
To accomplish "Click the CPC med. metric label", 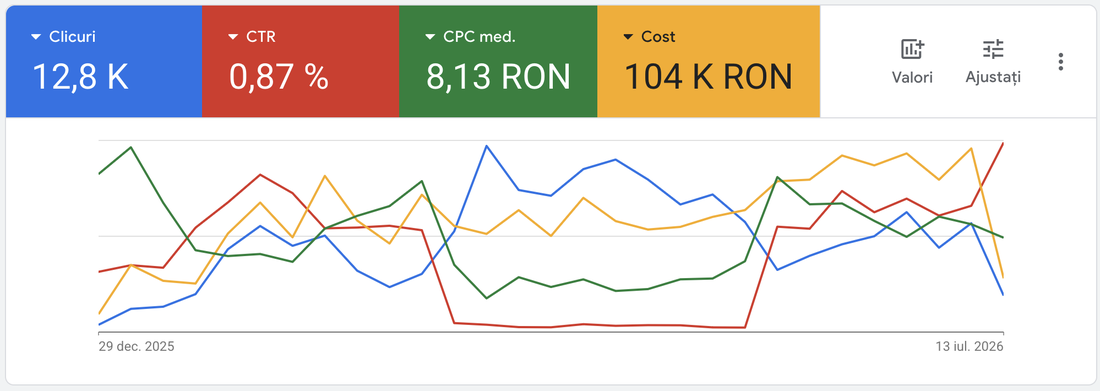I will click(479, 37).
